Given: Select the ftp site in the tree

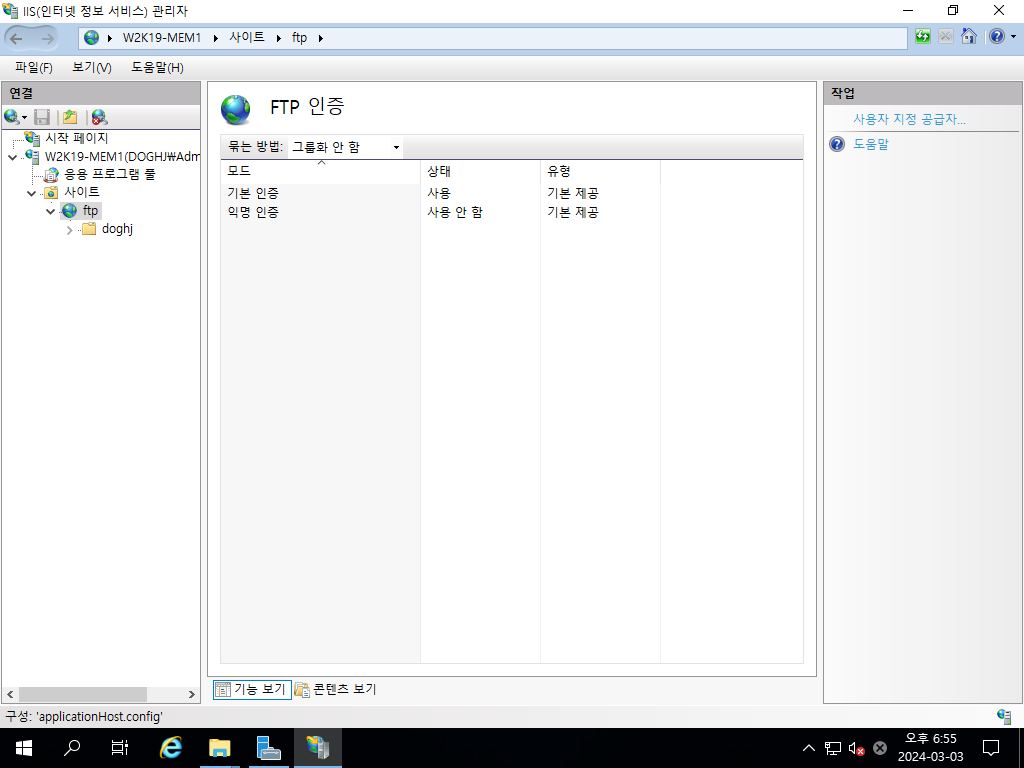Looking at the screenshot, I should click(x=90, y=210).
